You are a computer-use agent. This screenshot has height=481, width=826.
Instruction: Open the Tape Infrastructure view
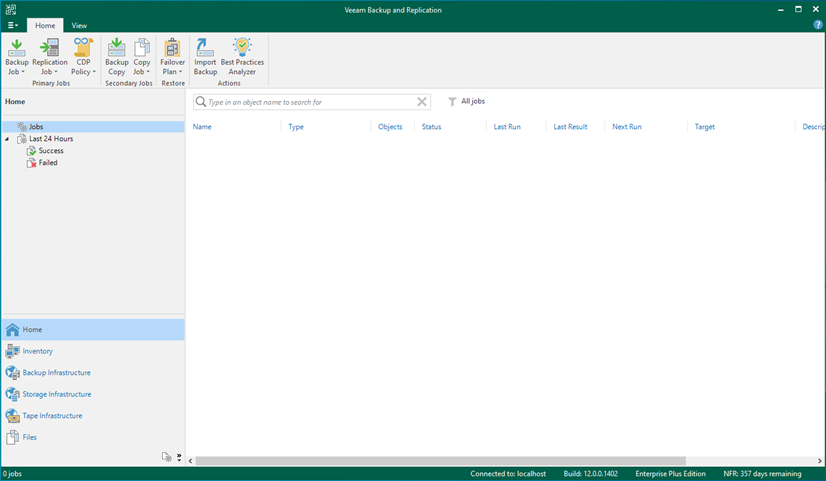point(93,416)
